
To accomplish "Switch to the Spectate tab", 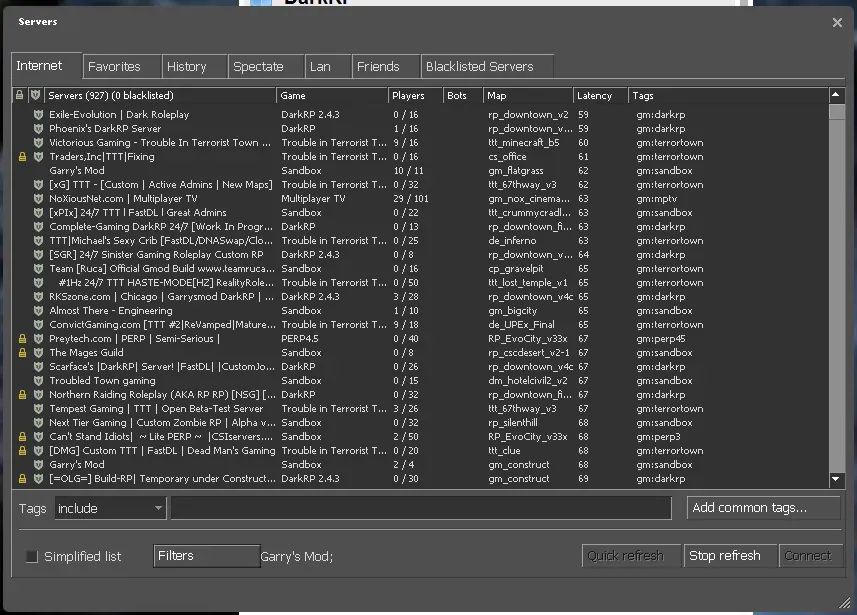I will pyautogui.click(x=266, y=67).
